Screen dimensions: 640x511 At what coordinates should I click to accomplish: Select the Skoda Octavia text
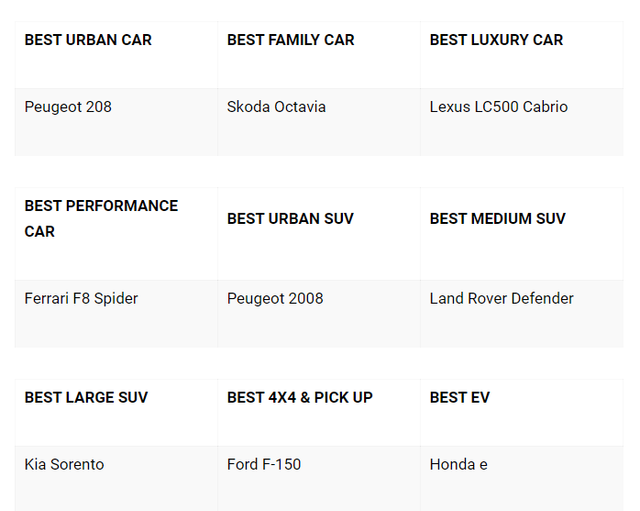pos(276,107)
